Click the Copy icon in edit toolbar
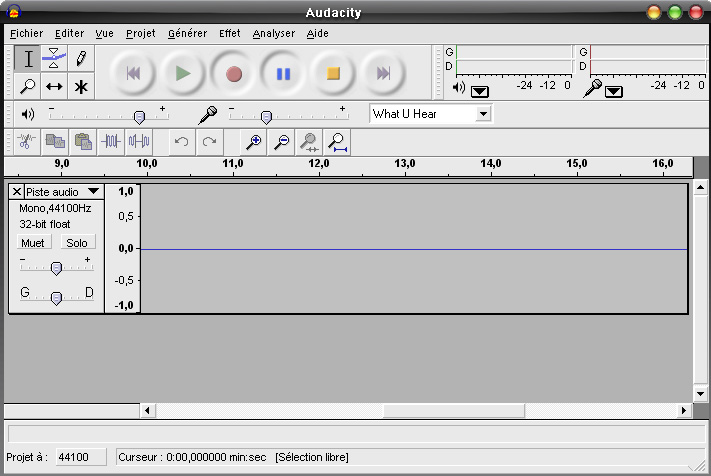Image resolution: width=711 pixels, height=476 pixels. click(x=55, y=142)
